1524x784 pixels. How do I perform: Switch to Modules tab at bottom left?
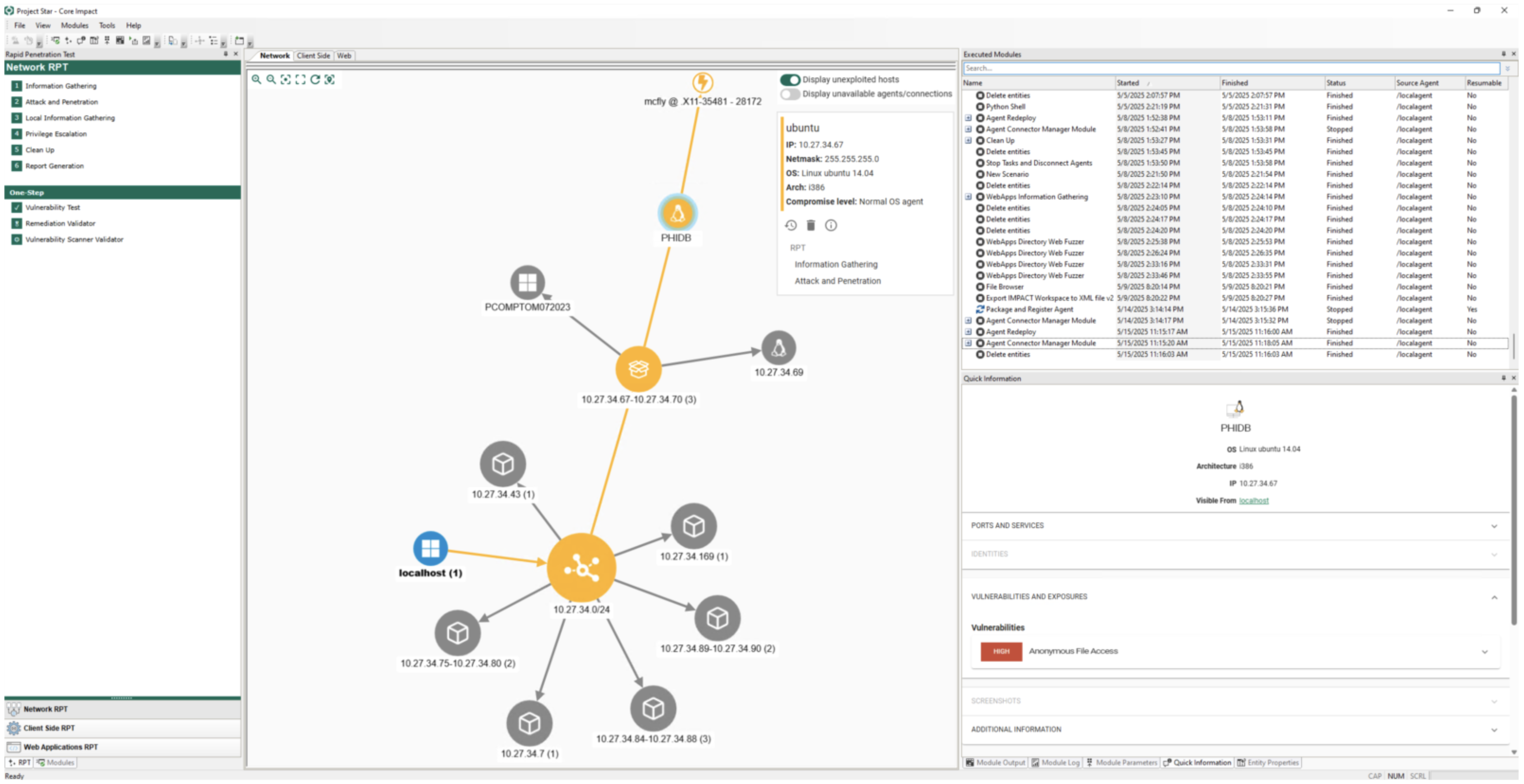(x=56, y=763)
